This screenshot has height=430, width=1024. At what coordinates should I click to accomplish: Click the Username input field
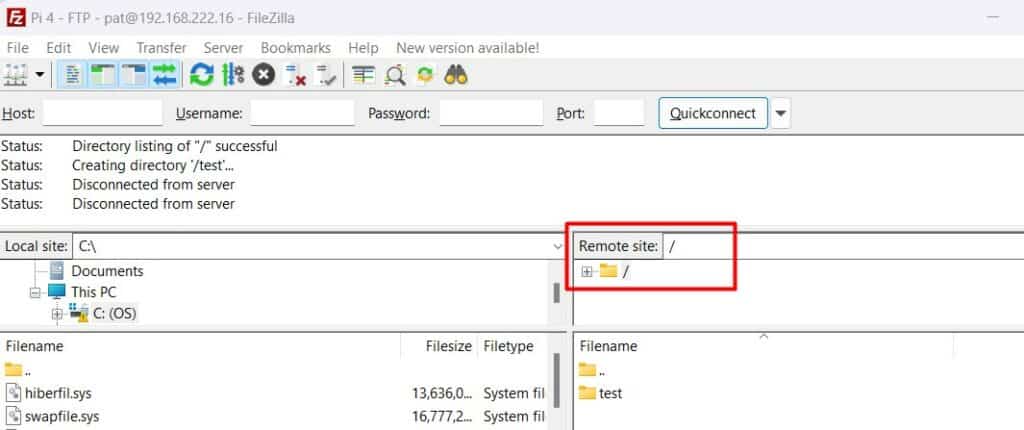click(302, 113)
